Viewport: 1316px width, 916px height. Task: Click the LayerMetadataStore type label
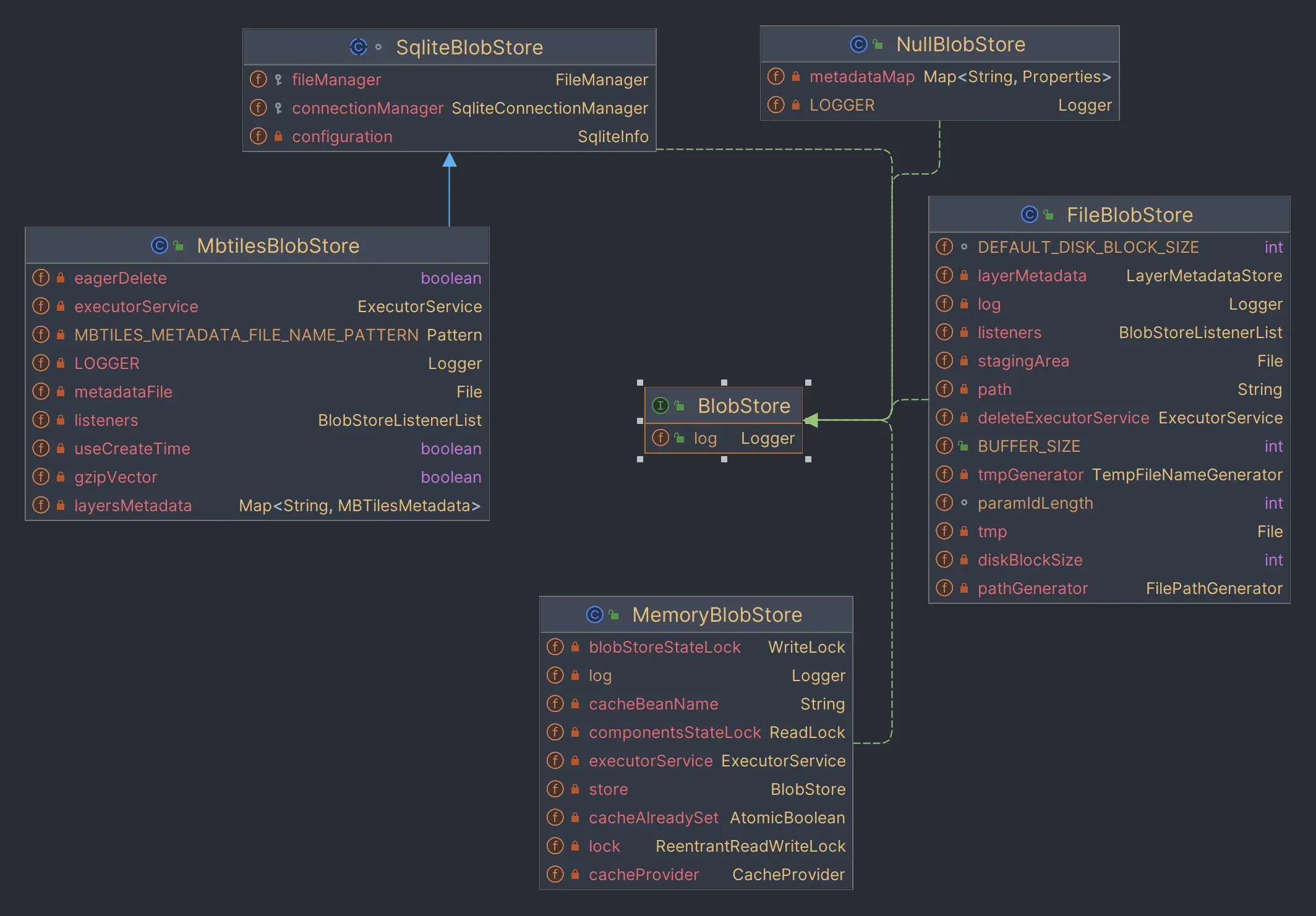pos(1204,275)
